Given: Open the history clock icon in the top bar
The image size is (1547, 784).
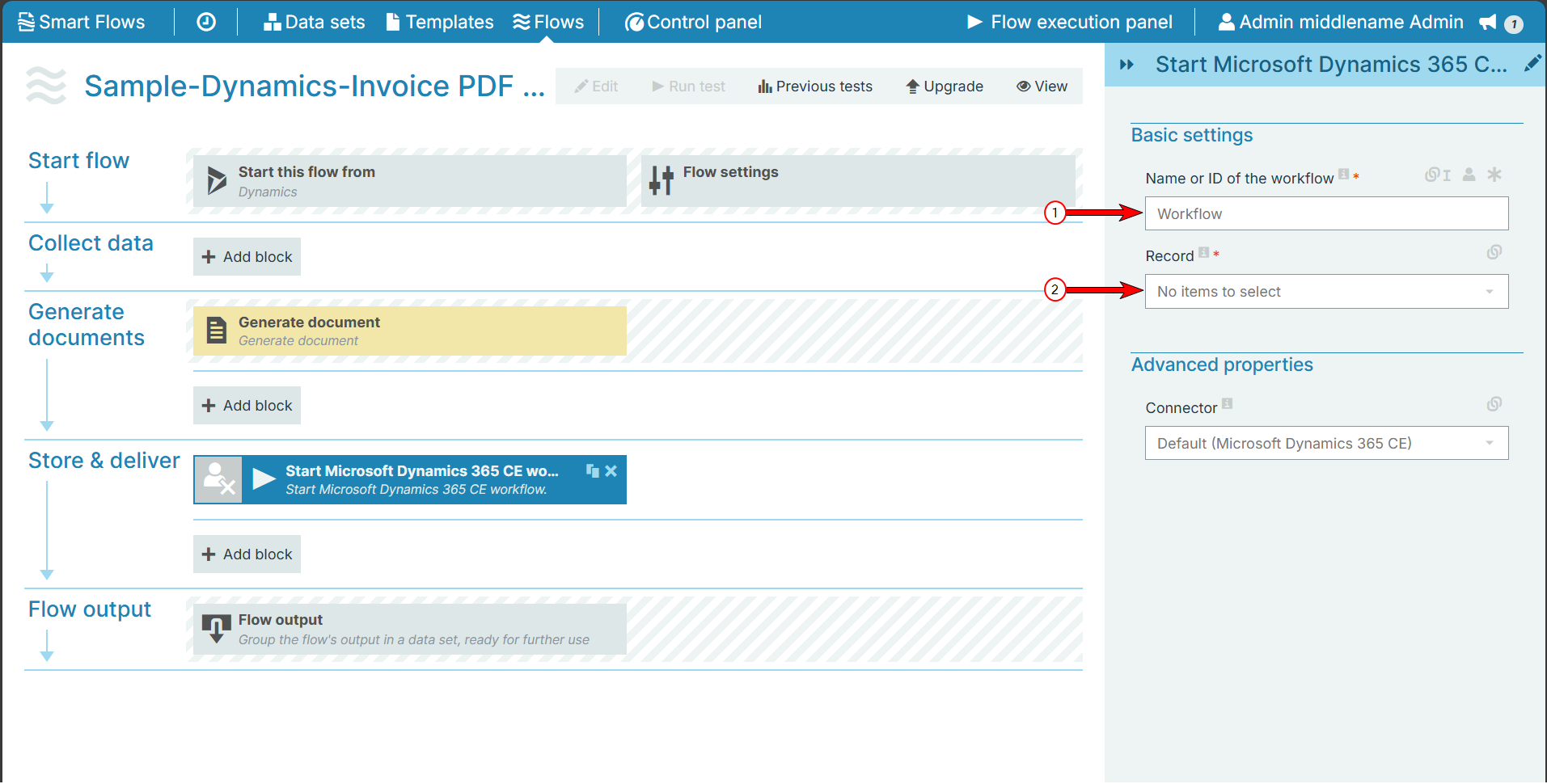Looking at the screenshot, I should pyautogui.click(x=206, y=22).
